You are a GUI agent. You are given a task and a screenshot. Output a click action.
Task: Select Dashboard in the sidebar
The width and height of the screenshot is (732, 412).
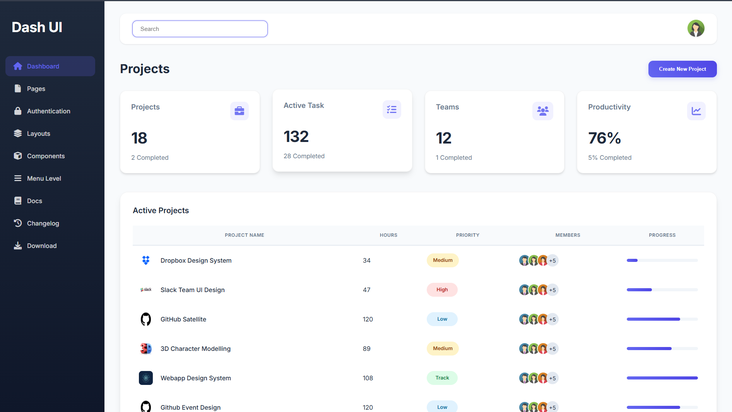point(43,66)
